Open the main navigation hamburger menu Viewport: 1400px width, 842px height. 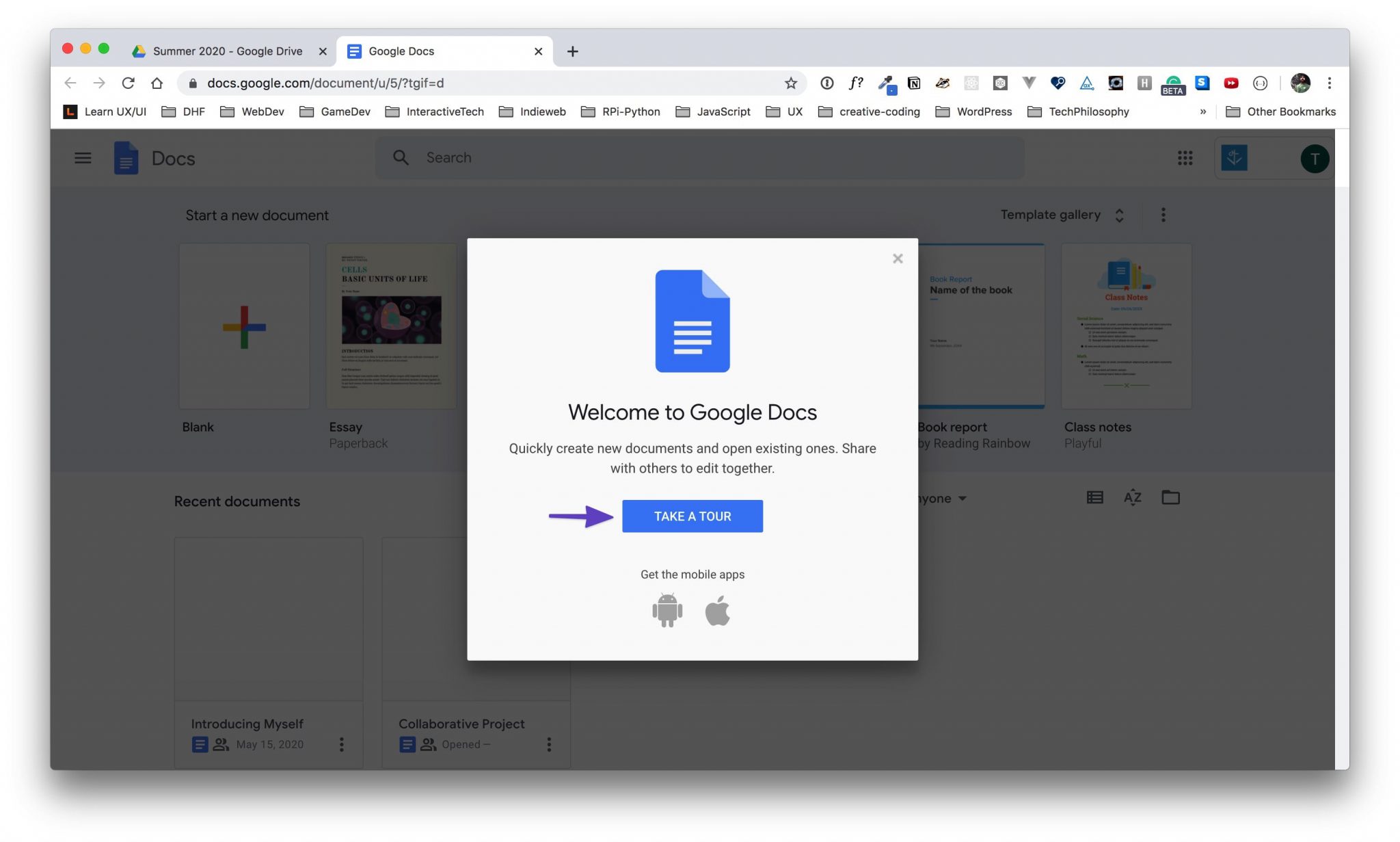pos(82,158)
